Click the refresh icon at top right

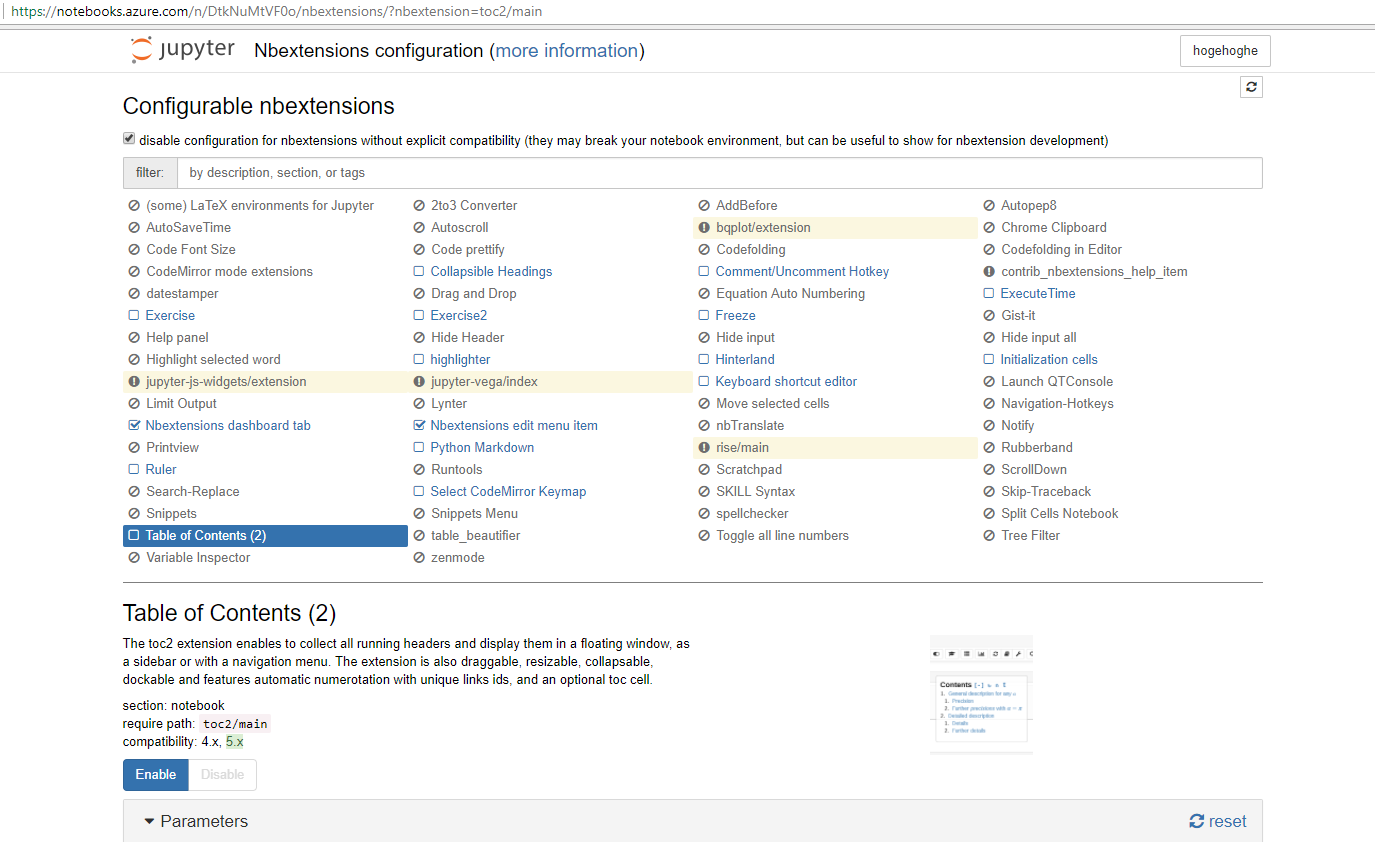(1251, 86)
